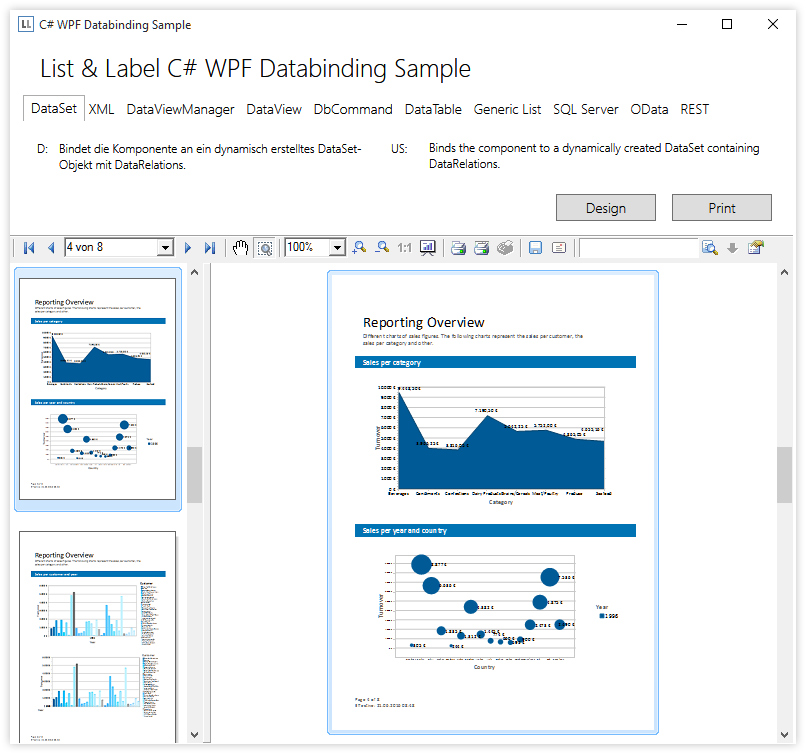Click the preview vertical scrollbar thumb
This screenshot has width=806, height=754.
coord(784,475)
